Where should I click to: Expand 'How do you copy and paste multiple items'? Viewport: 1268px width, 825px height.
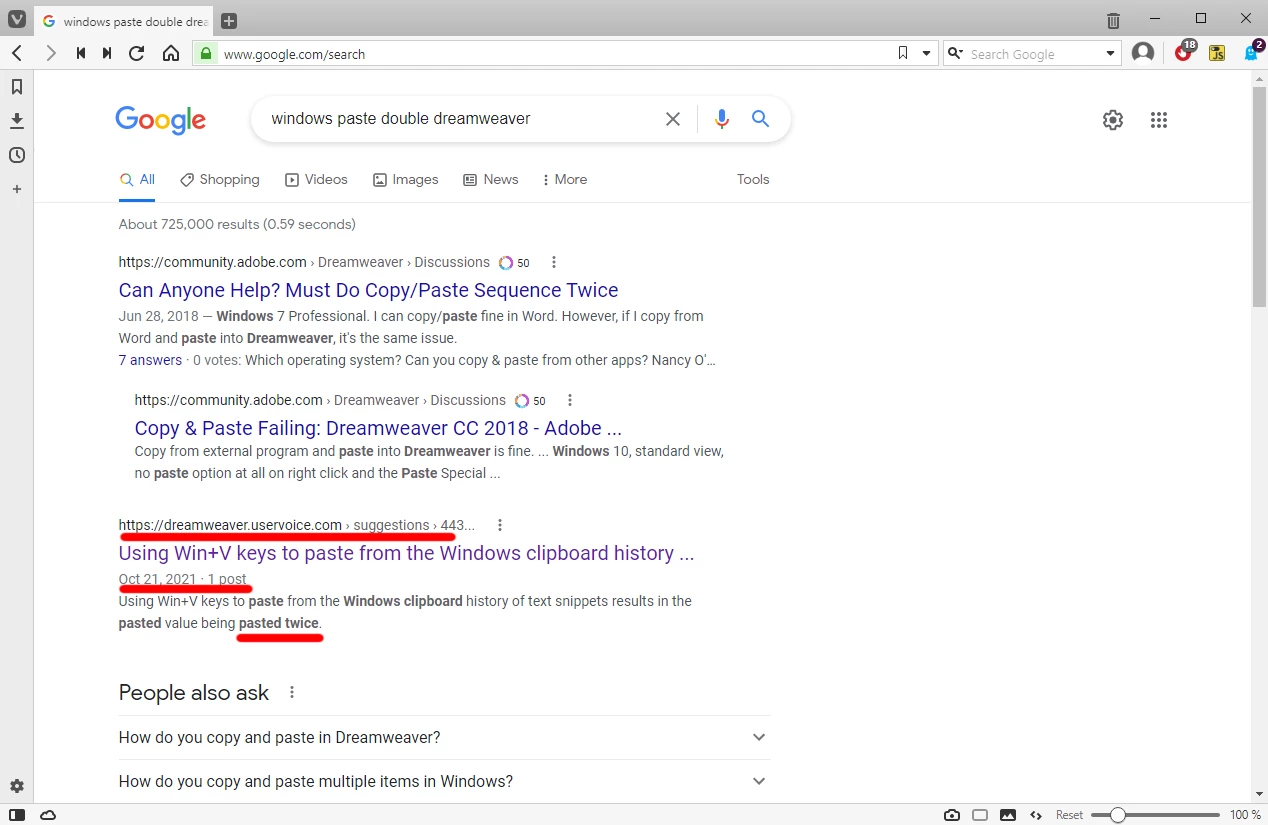(444, 782)
